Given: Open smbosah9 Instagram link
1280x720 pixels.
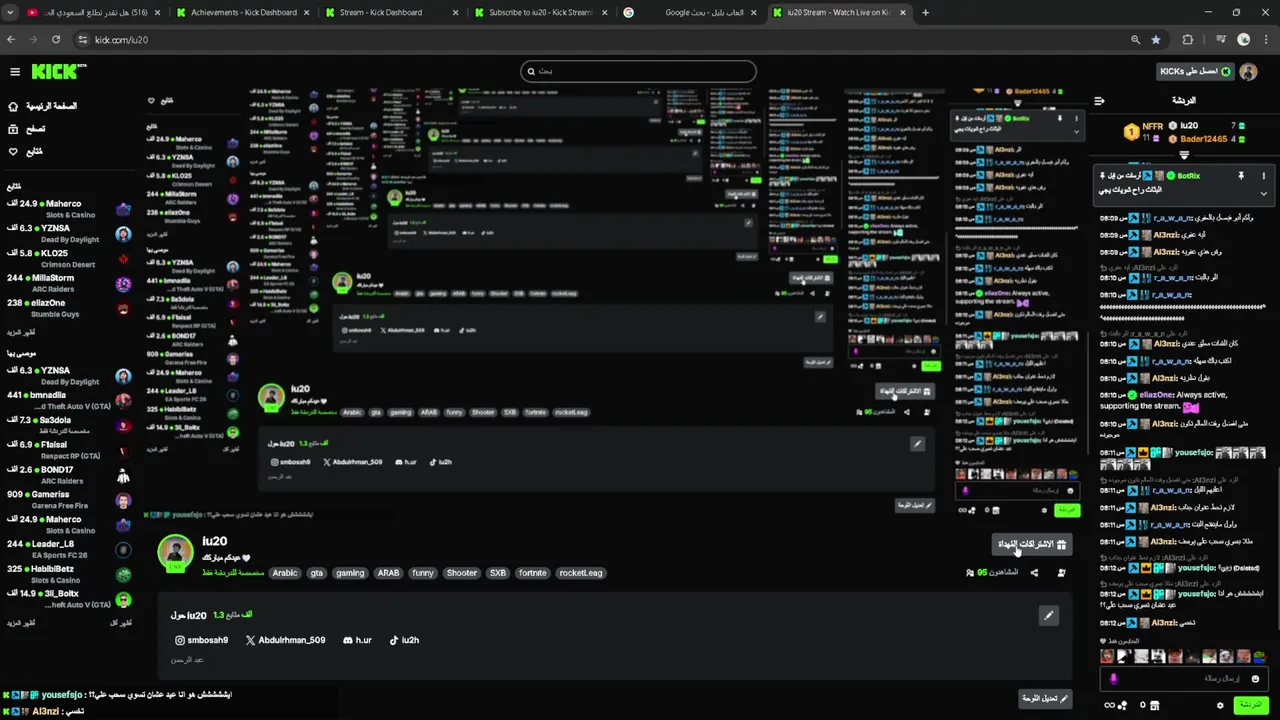Looking at the screenshot, I should 202,640.
